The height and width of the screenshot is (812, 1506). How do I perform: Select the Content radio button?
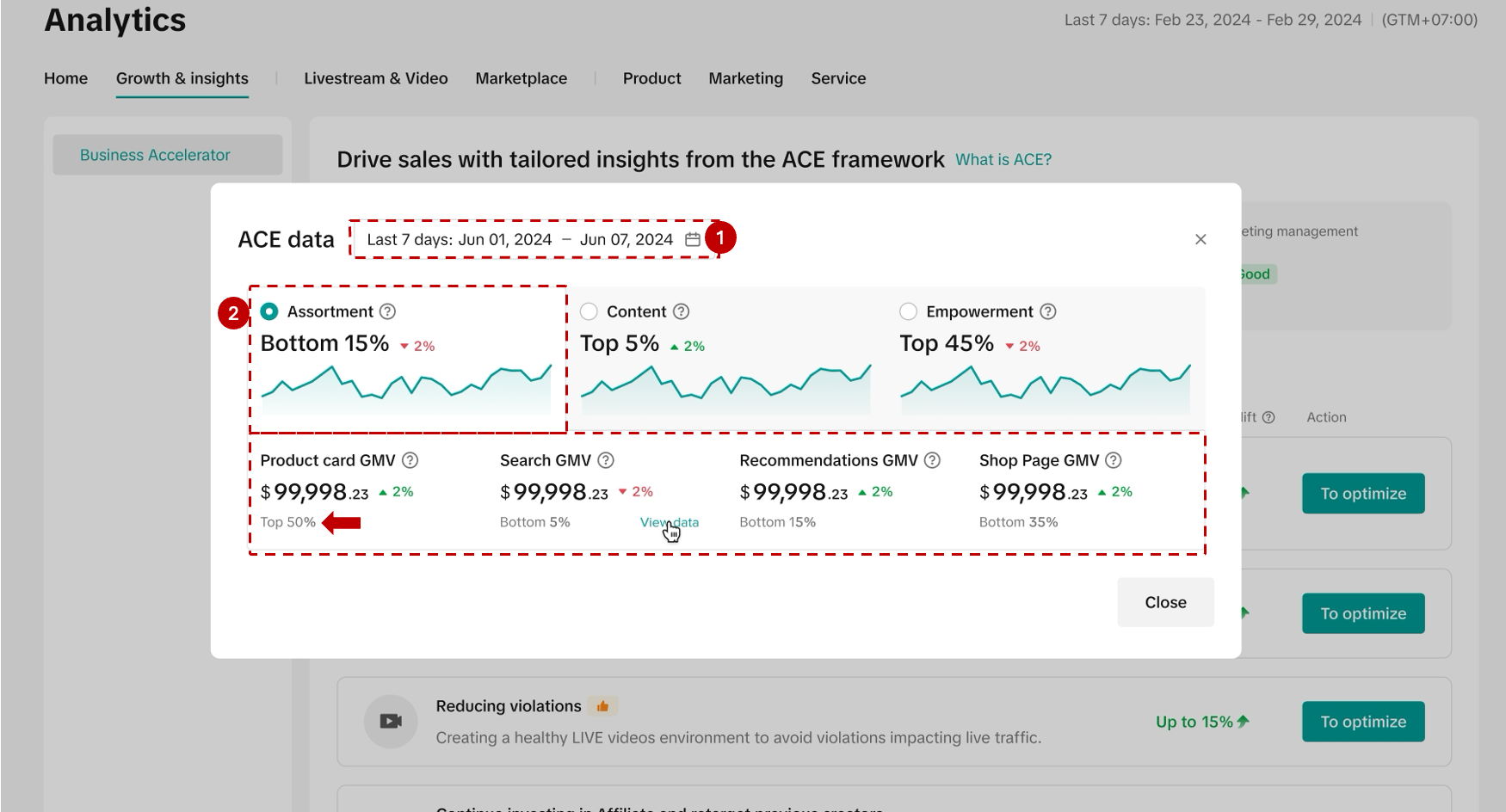tap(589, 311)
